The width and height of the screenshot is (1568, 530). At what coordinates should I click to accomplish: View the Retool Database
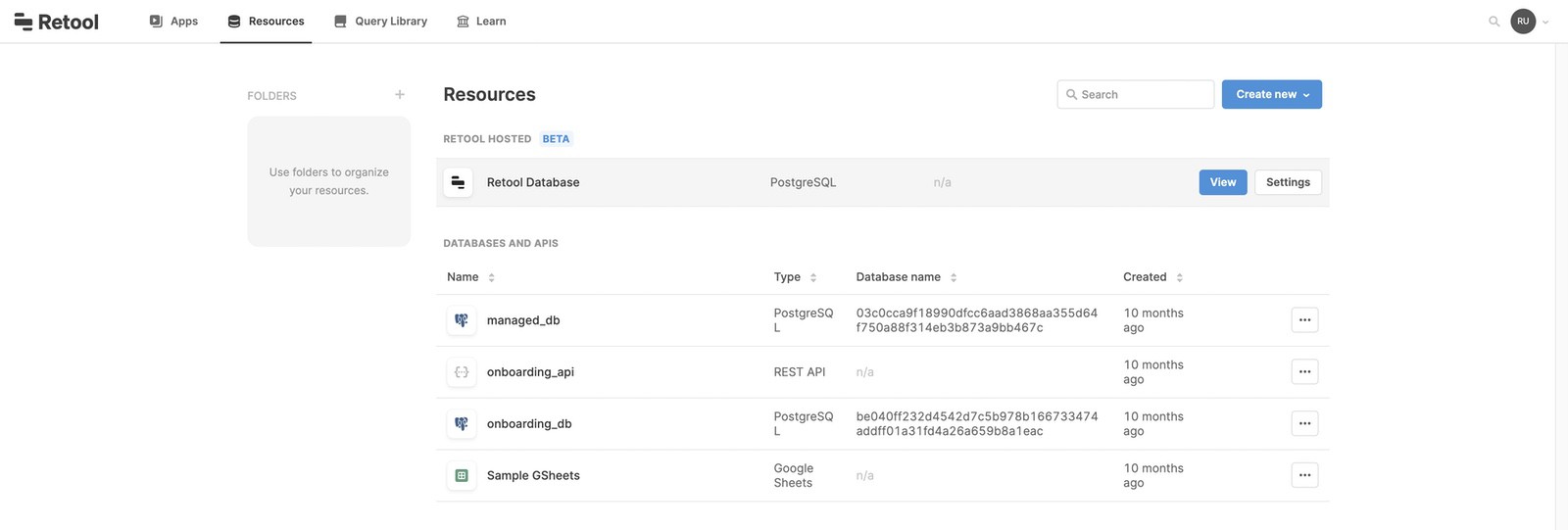point(1222,182)
